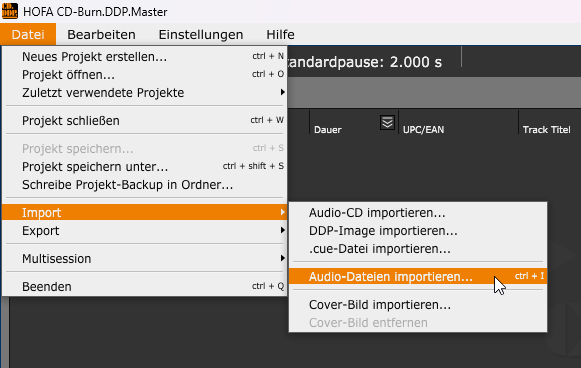The height and width of the screenshot is (368, 581).
Task: Open the Hilfe menu
Action: pos(280,34)
